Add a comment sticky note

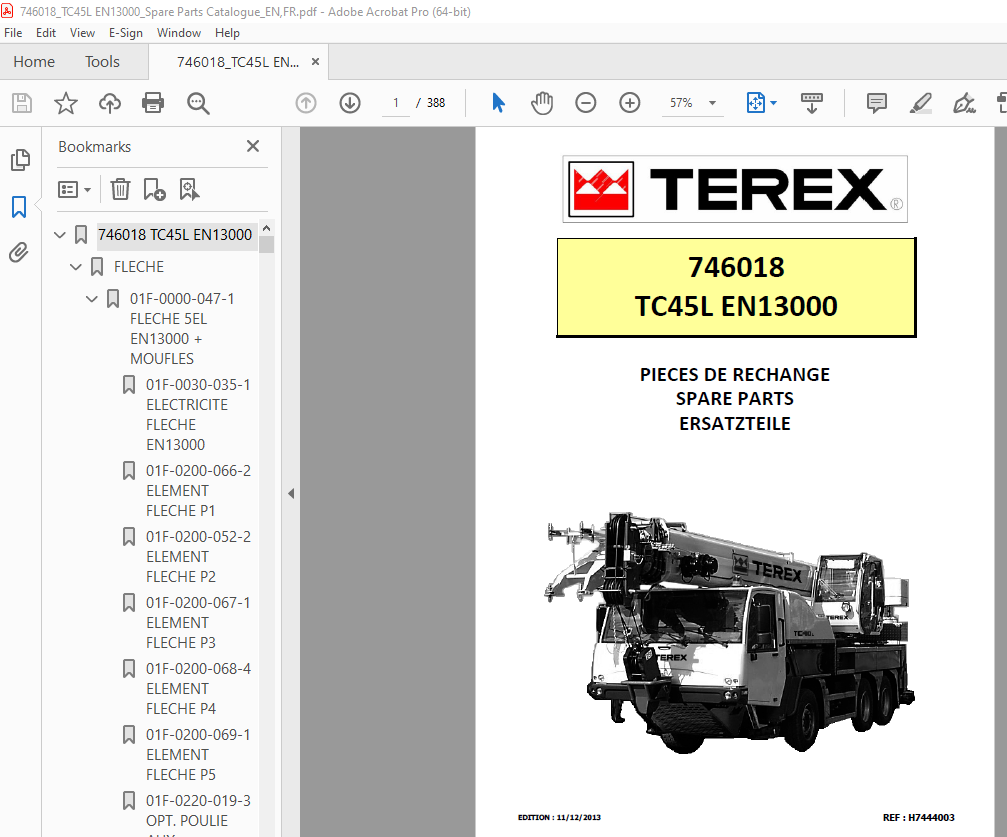pos(877,103)
